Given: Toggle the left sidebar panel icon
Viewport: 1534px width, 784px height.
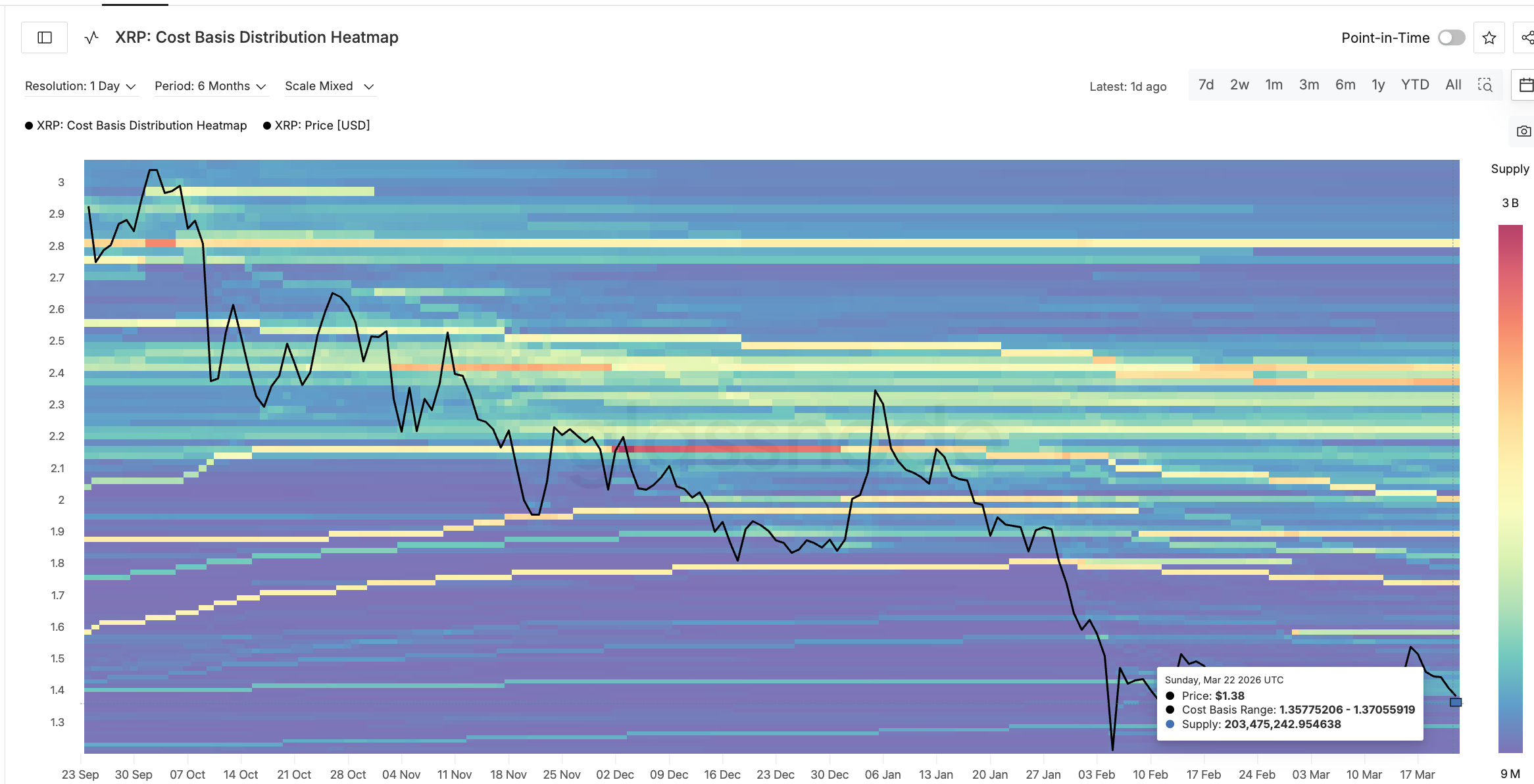Looking at the screenshot, I should pos(44,37).
